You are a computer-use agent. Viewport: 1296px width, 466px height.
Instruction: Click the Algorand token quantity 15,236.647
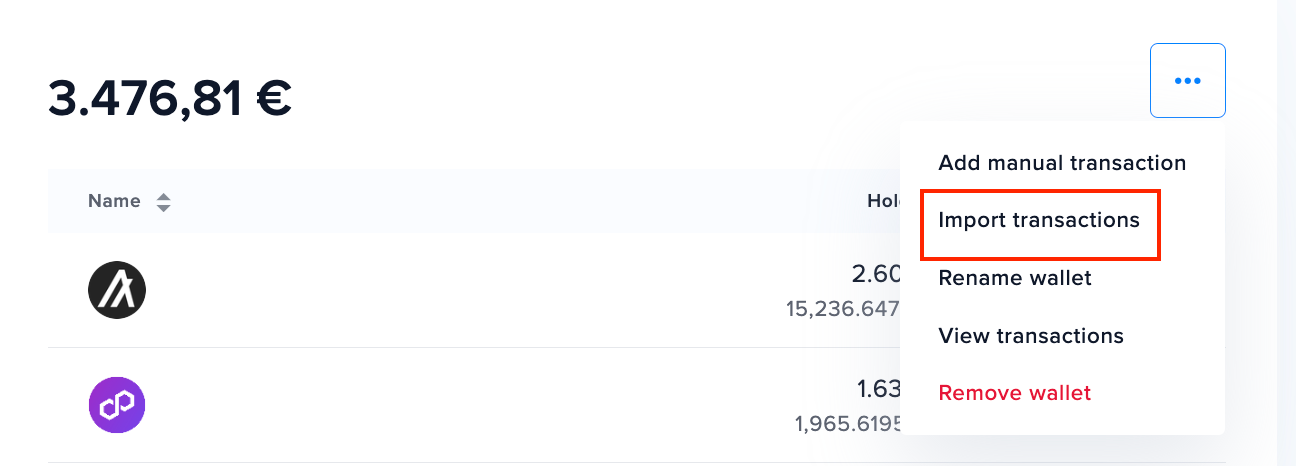(844, 309)
